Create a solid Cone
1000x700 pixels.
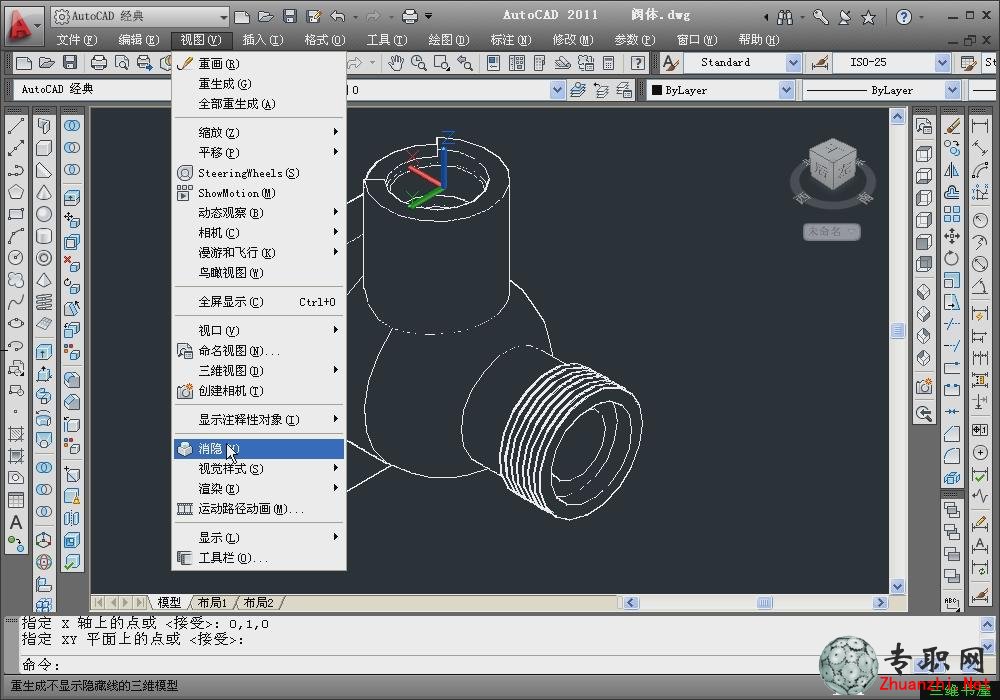click(x=44, y=192)
